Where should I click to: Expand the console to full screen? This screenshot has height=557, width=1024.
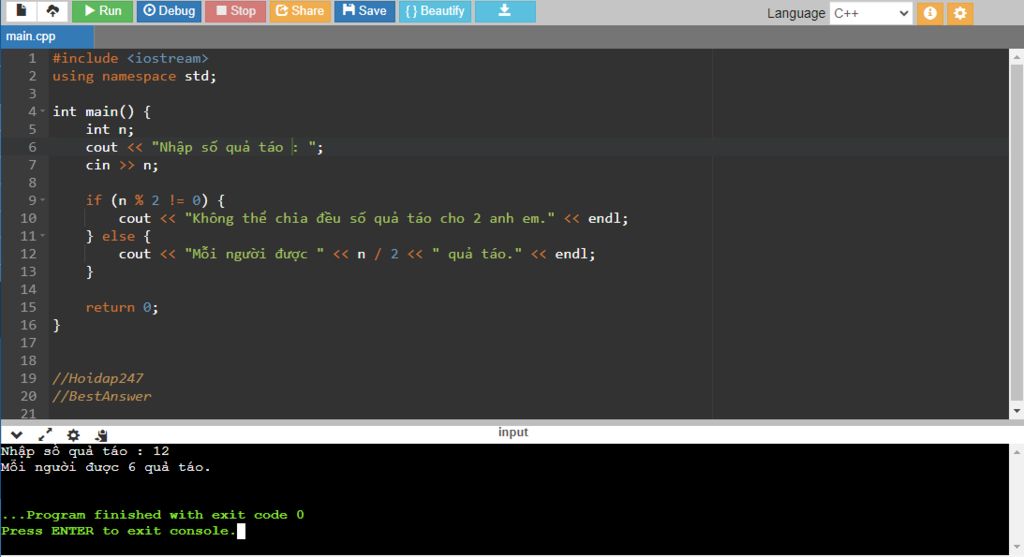pos(45,435)
